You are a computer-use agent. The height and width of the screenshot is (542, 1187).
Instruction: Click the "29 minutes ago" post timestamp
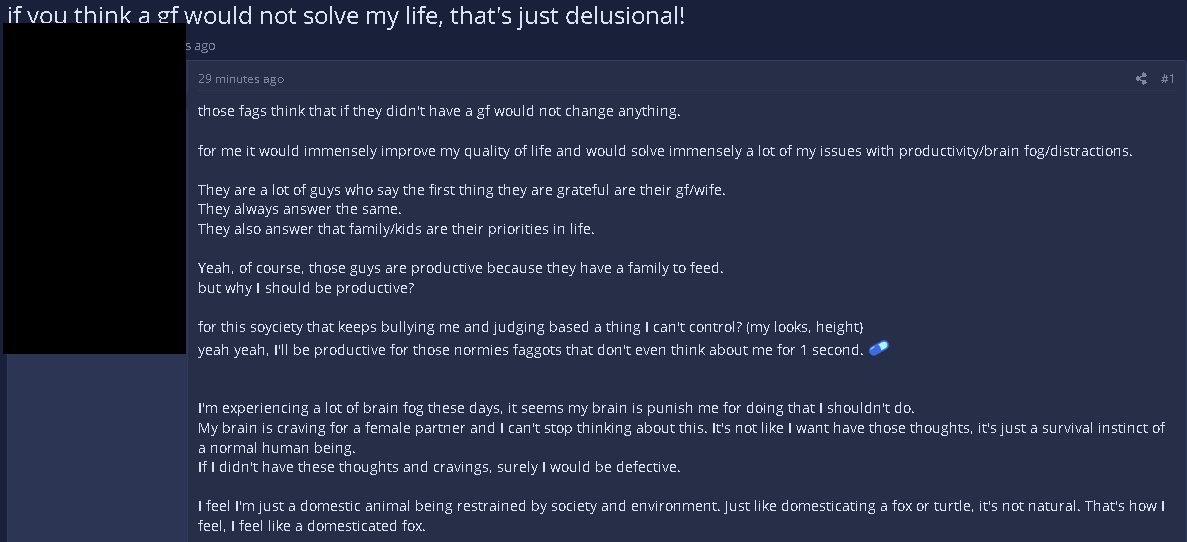point(241,79)
